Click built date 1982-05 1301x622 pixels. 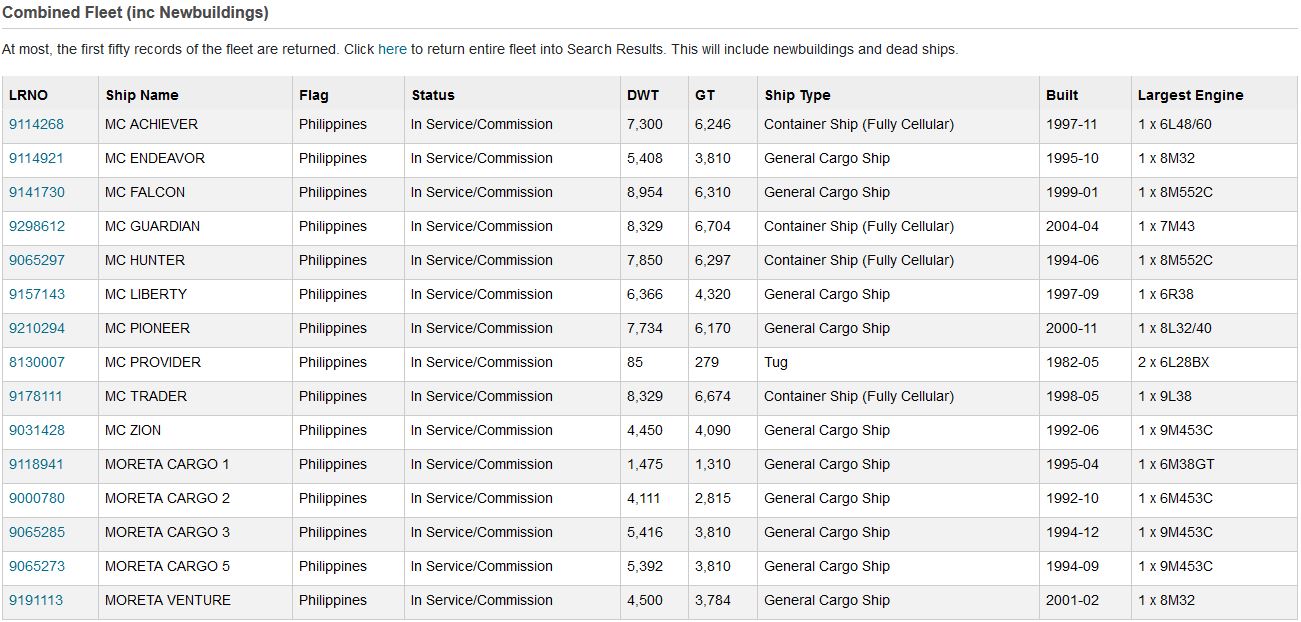pyautogui.click(x=1072, y=362)
